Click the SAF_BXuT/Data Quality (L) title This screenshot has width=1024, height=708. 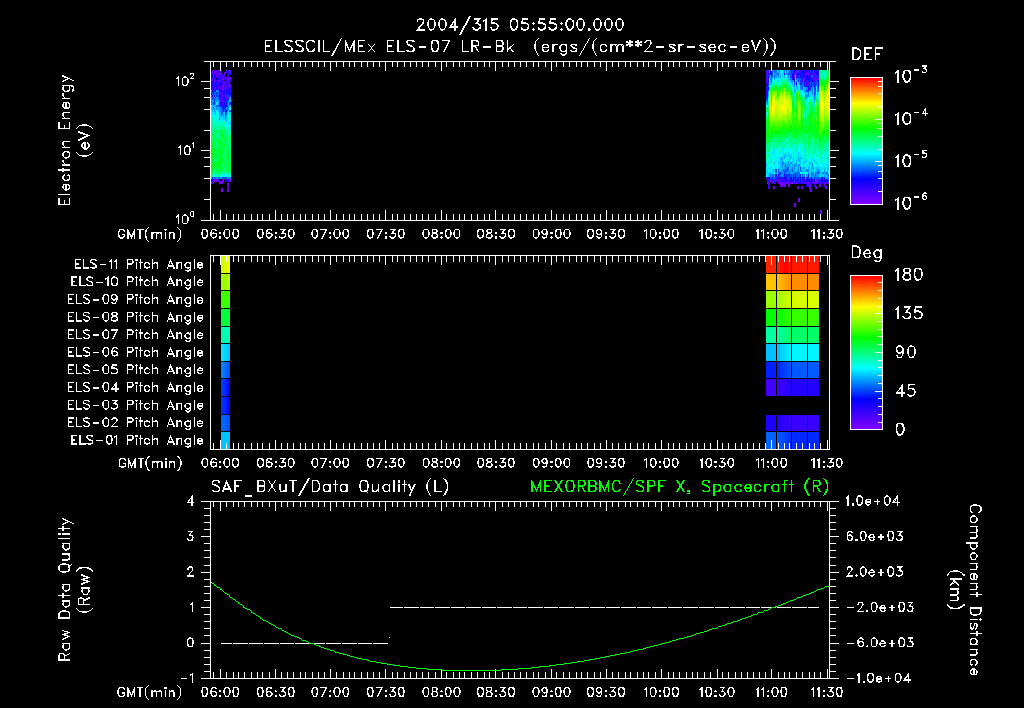coord(330,487)
